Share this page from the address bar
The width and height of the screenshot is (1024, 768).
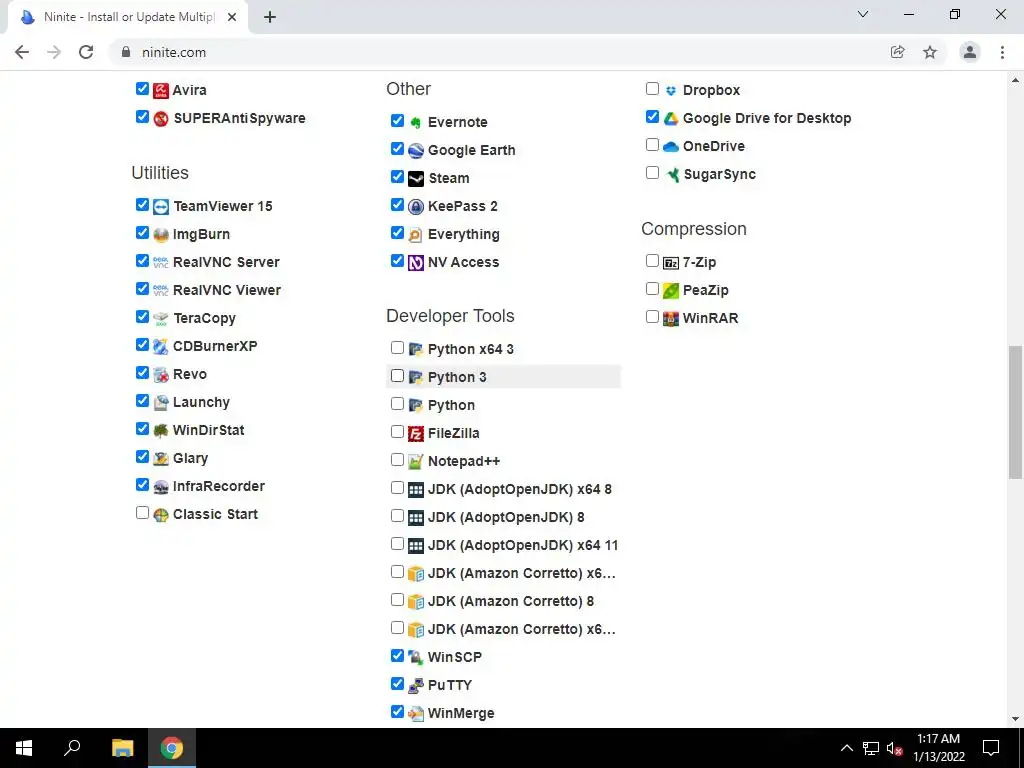point(898,52)
